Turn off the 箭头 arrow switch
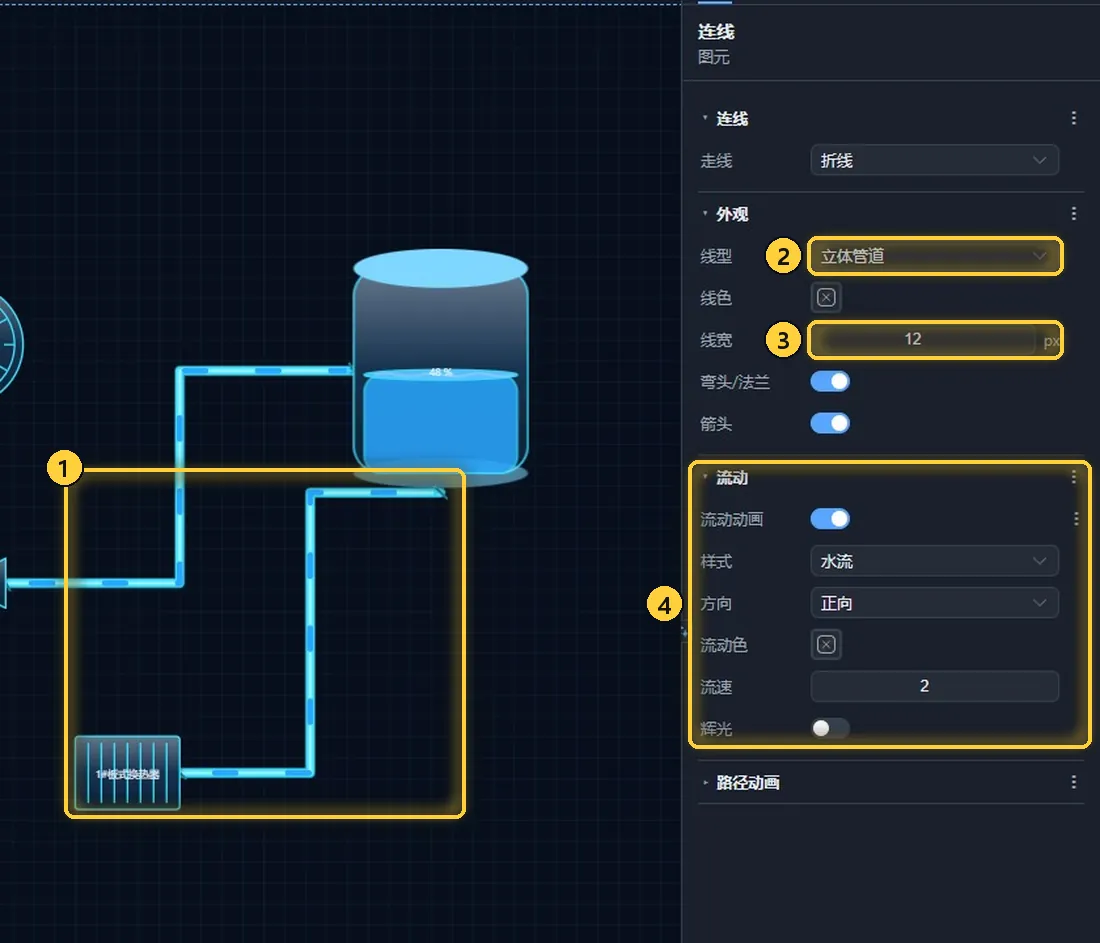 (830, 423)
